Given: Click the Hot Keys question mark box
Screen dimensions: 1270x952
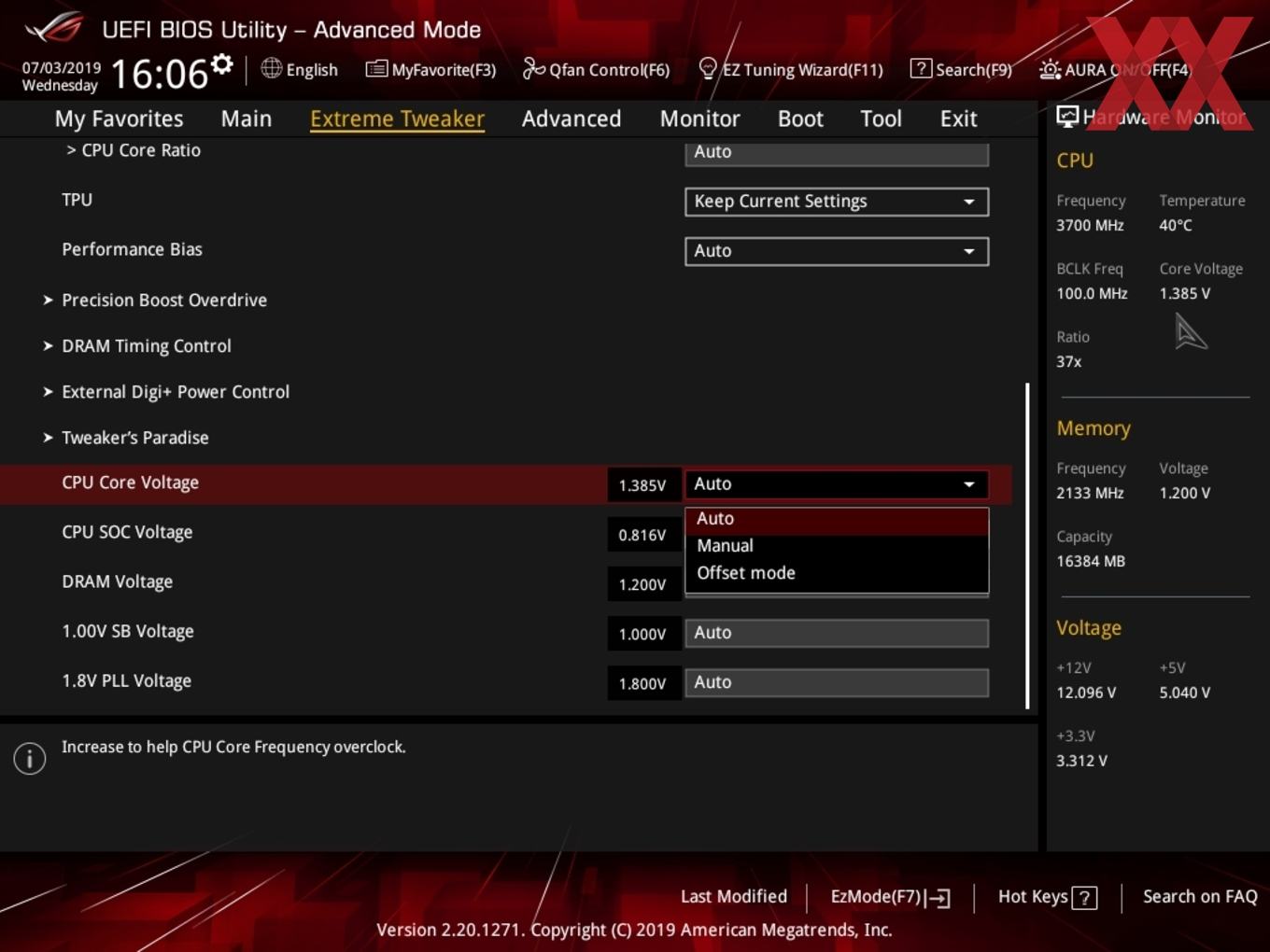Looking at the screenshot, I should coord(1084,898).
